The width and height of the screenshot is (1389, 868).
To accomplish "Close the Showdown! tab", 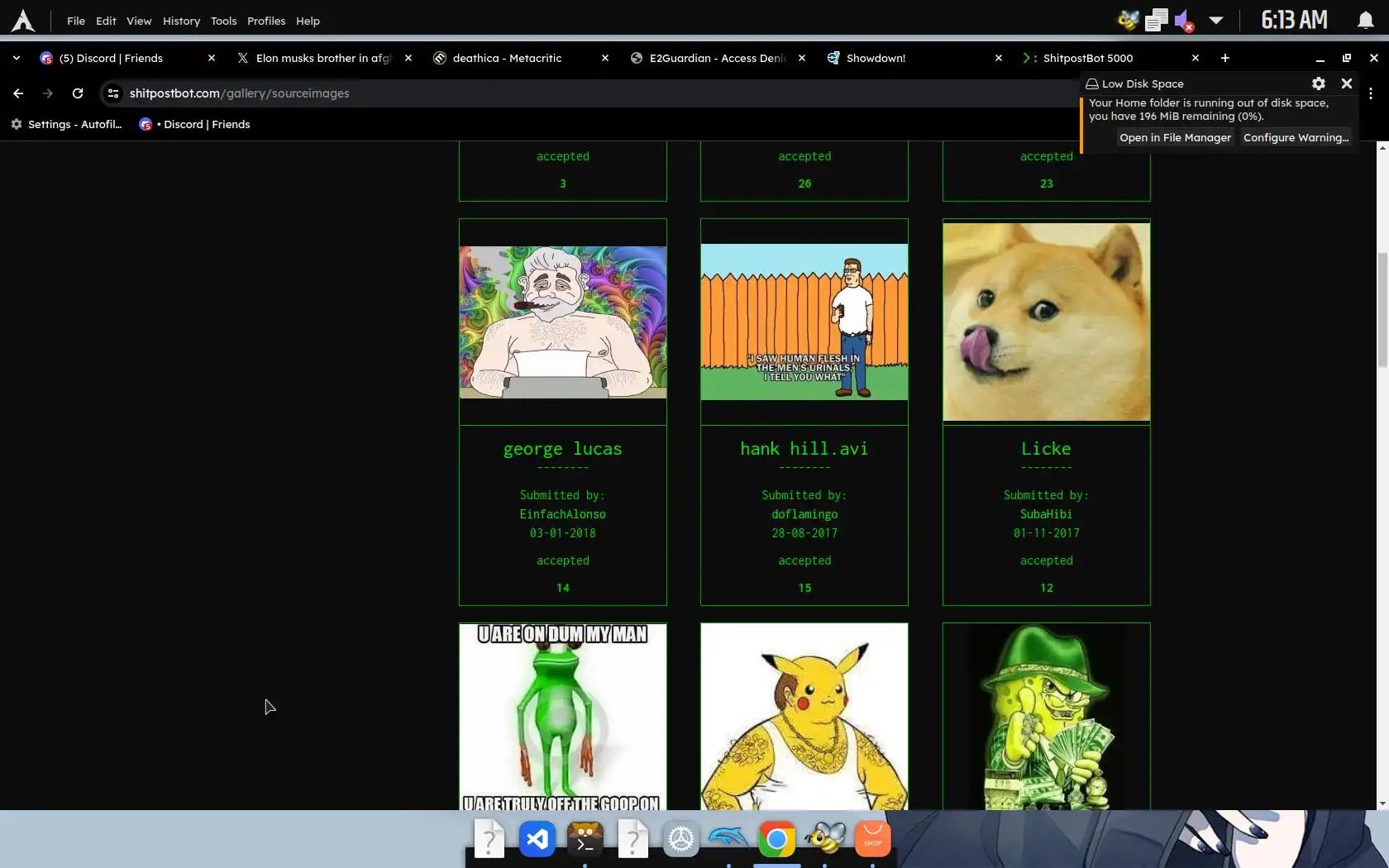I will point(999,58).
